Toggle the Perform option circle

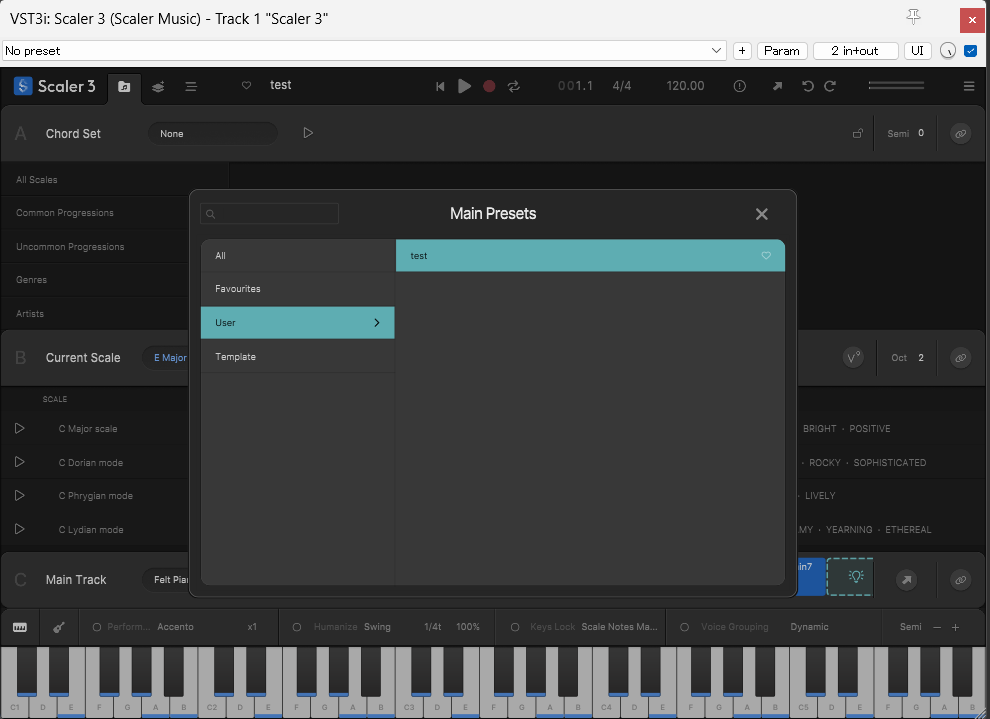[97, 627]
